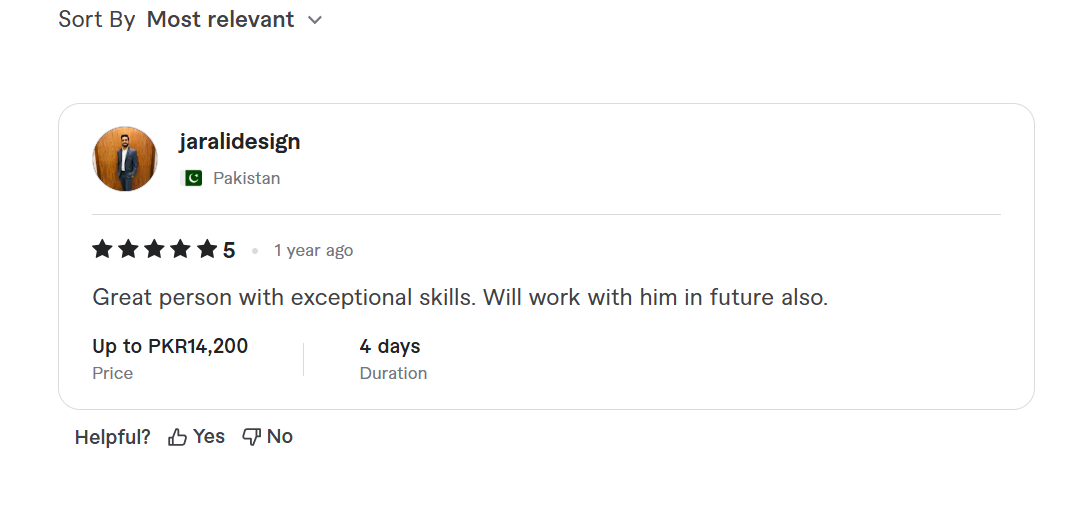Image resolution: width=1069 pixels, height=521 pixels.
Task: Click the 4 days duration value
Action: click(x=390, y=346)
